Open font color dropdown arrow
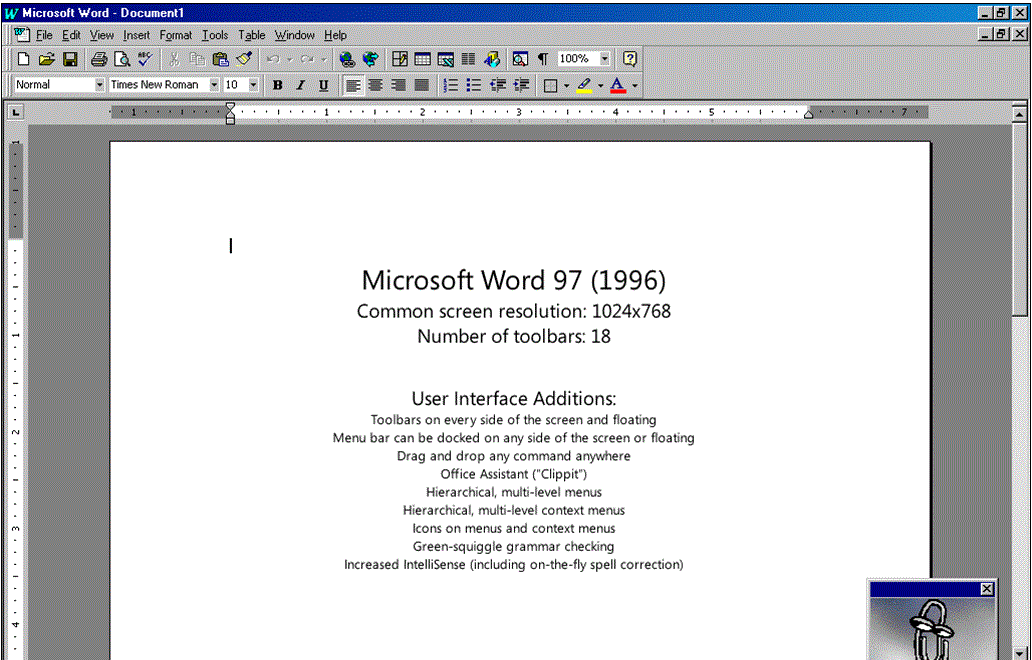The height and width of the screenshot is (660, 1032). (x=634, y=86)
